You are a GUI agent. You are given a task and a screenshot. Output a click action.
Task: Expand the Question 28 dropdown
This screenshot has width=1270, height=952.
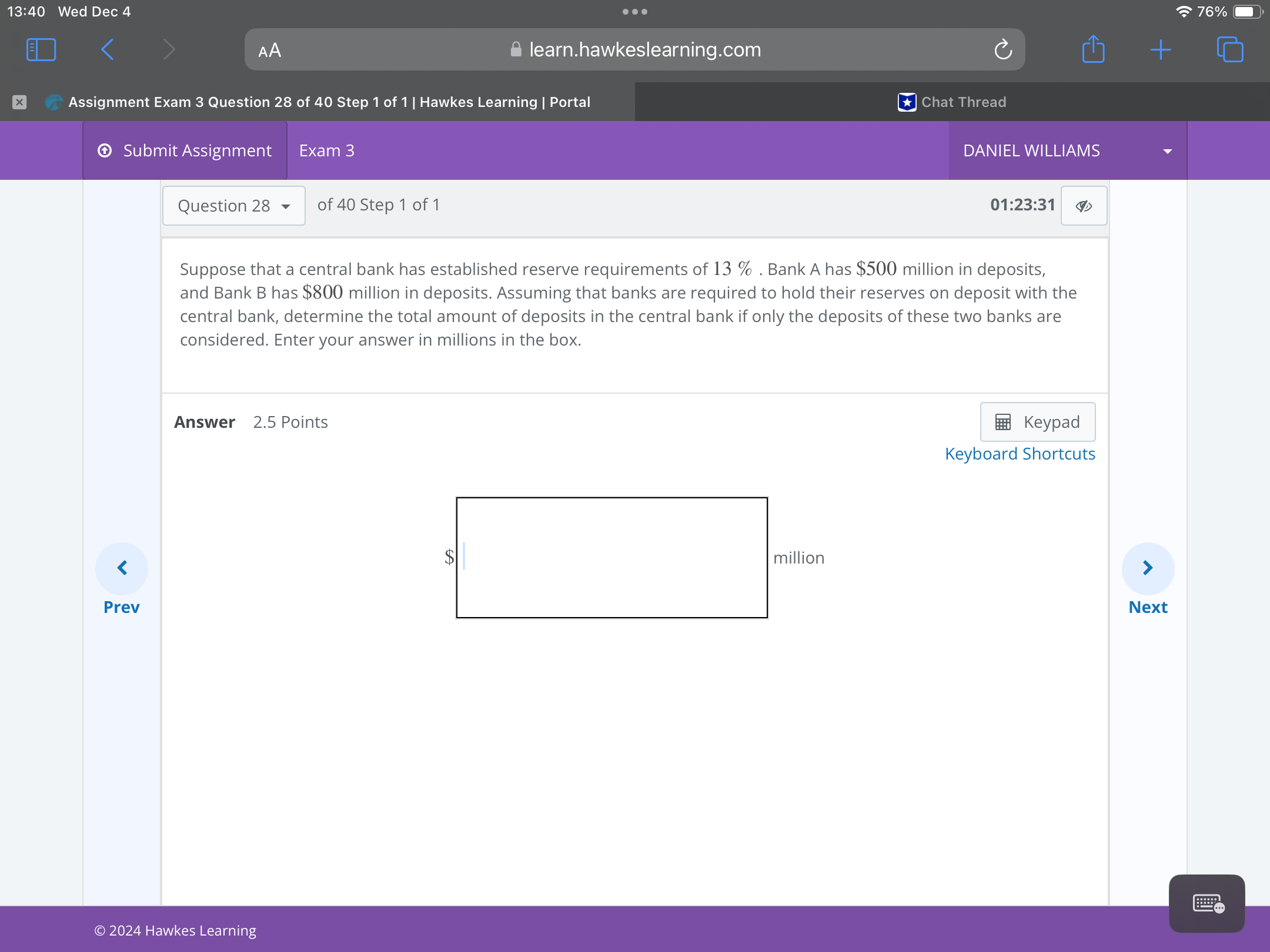(x=233, y=206)
